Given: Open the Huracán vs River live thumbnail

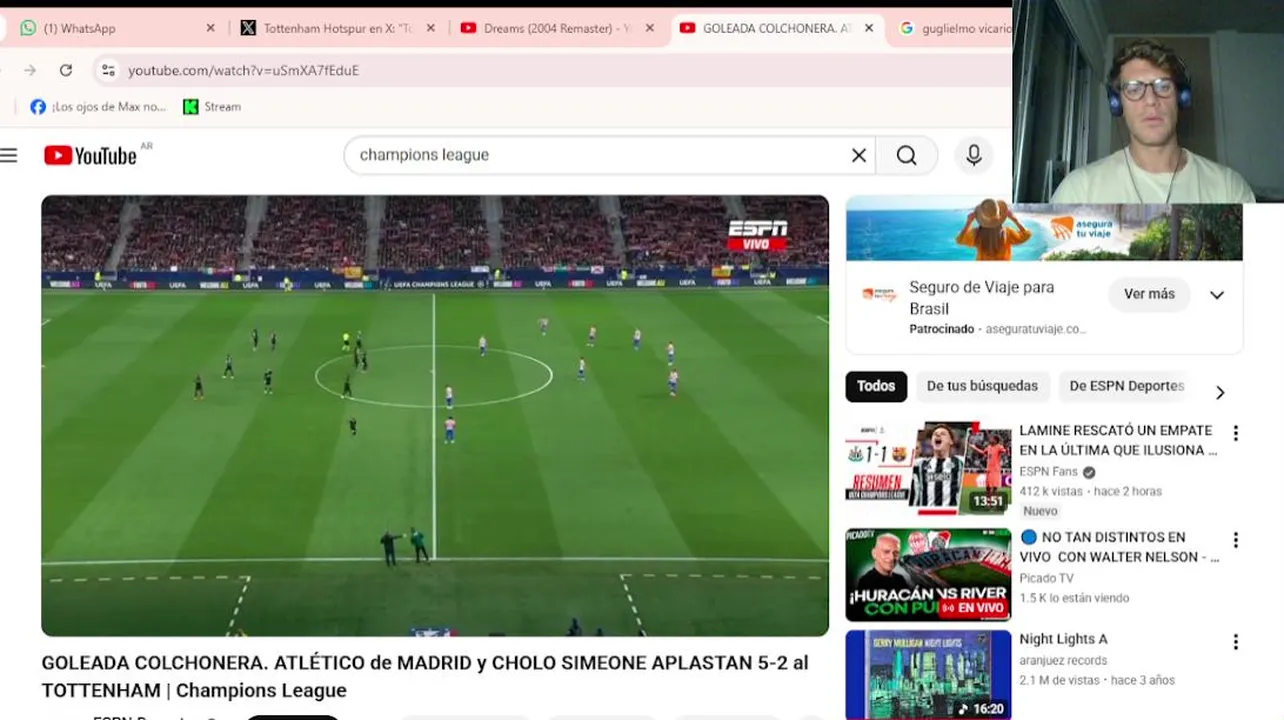Looking at the screenshot, I should pyautogui.click(x=928, y=575).
